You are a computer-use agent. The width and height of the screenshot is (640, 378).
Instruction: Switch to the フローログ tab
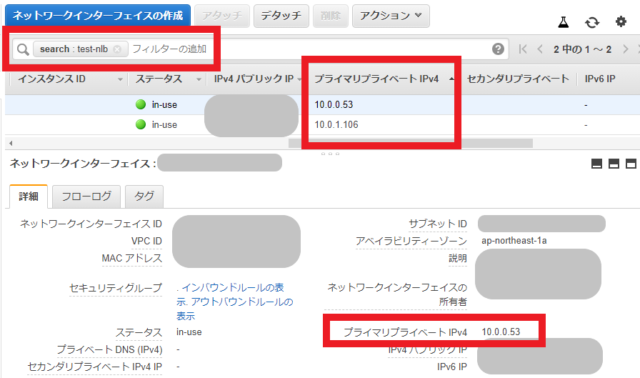(x=86, y=196)
